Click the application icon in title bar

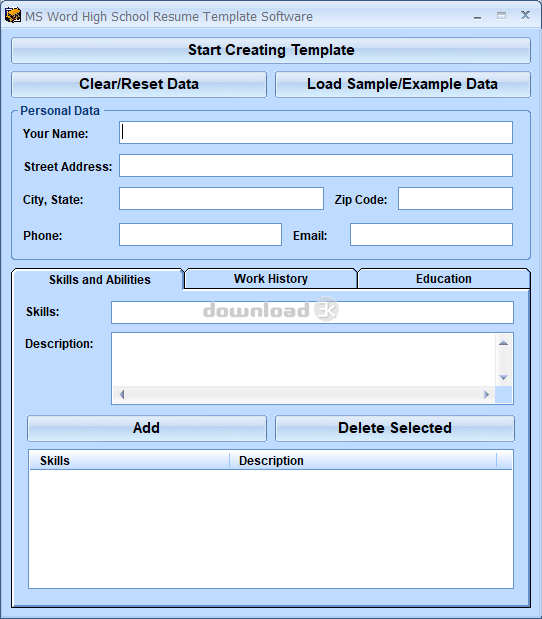(x=13, y=16)
